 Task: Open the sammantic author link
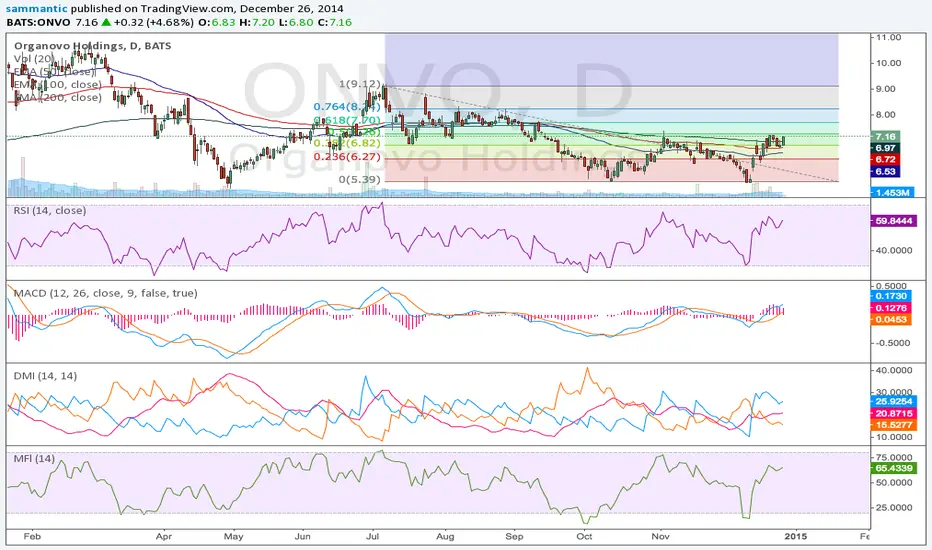tap(37, 9)
